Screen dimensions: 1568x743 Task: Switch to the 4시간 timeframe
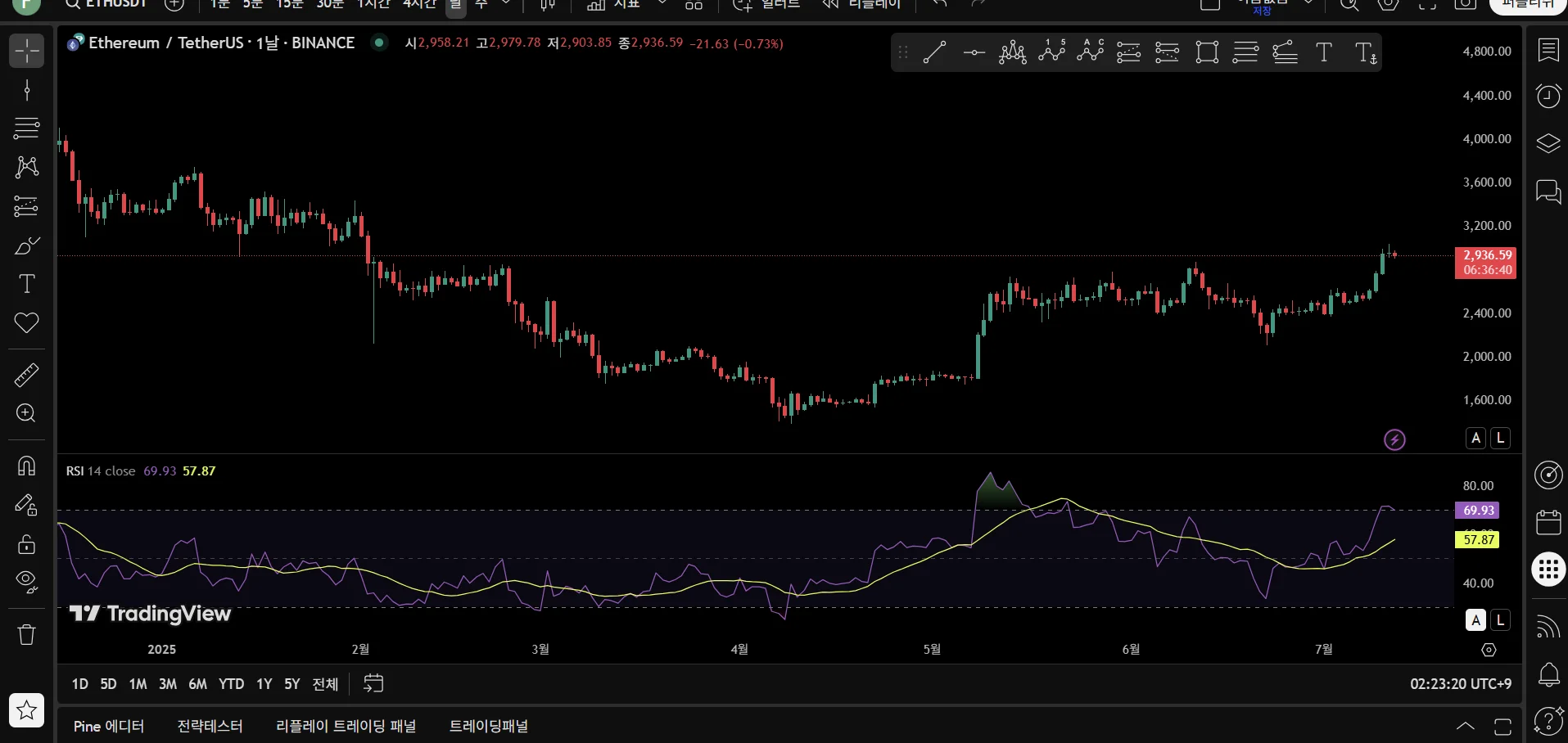click(x=419, y=4)
